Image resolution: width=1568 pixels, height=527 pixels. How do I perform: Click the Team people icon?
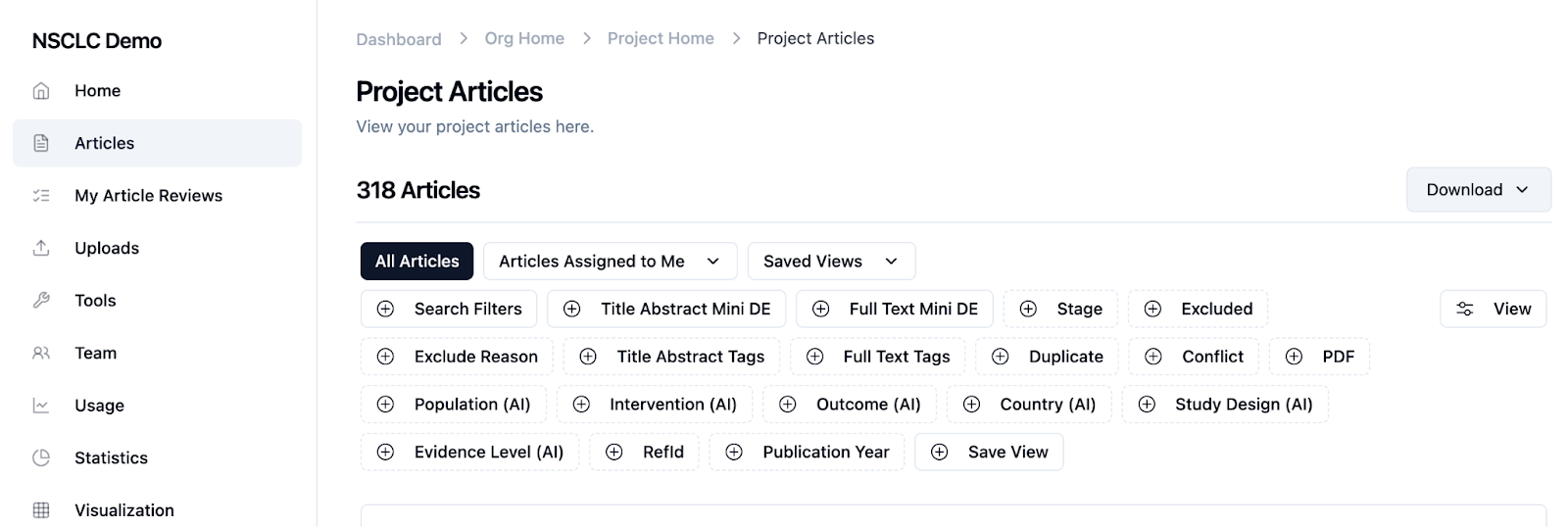[x=41, y=353]
